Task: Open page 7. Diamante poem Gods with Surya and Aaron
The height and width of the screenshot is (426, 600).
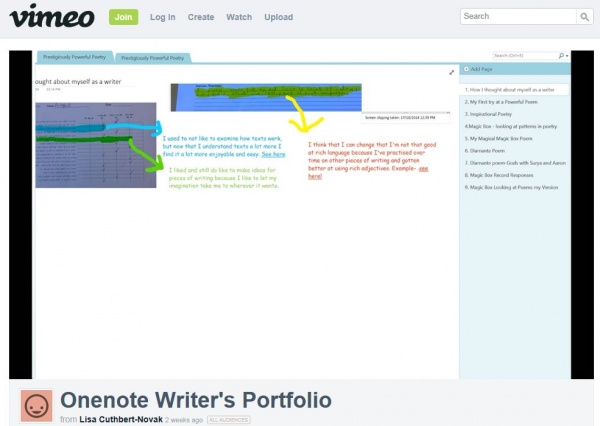Action: (514, 163)
